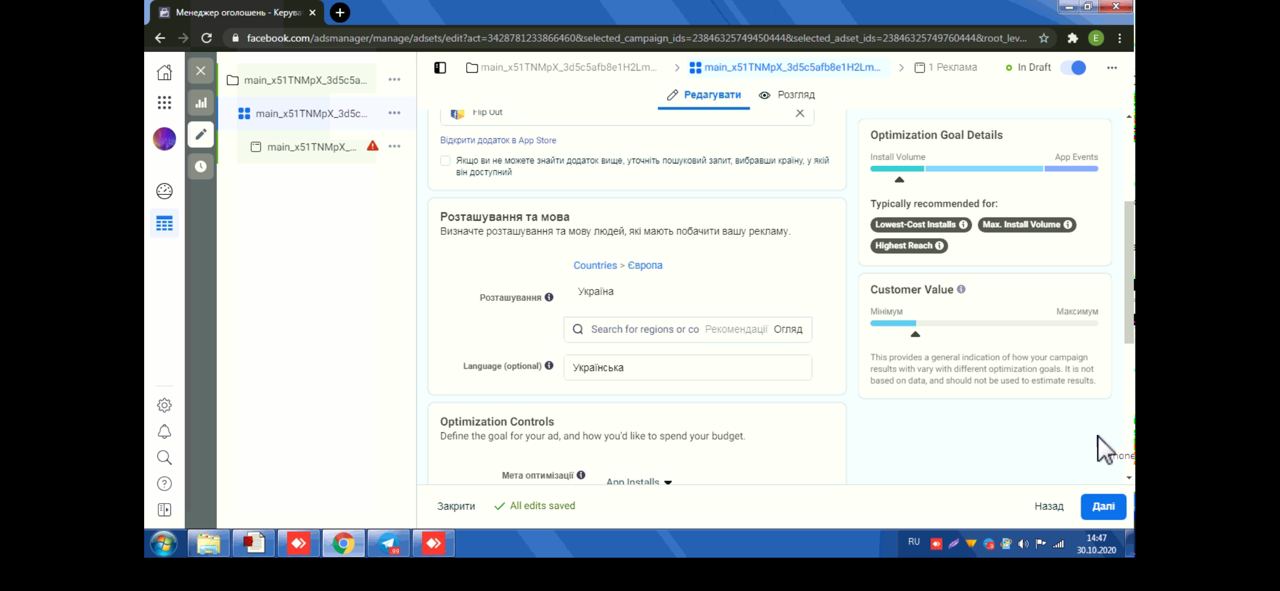The height and width of the screenshot is (591, 1280).
Task: Open Windows Explorer from the taskbar
Action: (x=208, y=543)
